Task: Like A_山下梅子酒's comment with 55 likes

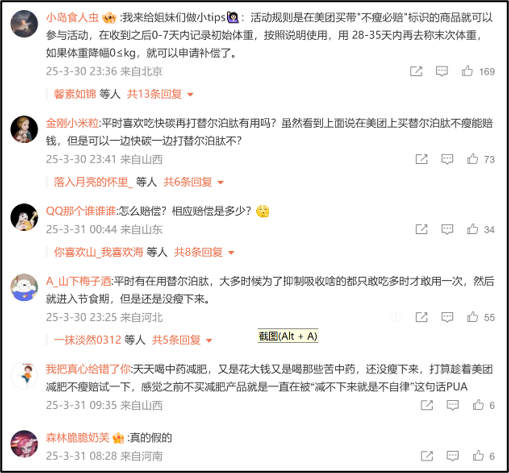Action: click(472, 317)
